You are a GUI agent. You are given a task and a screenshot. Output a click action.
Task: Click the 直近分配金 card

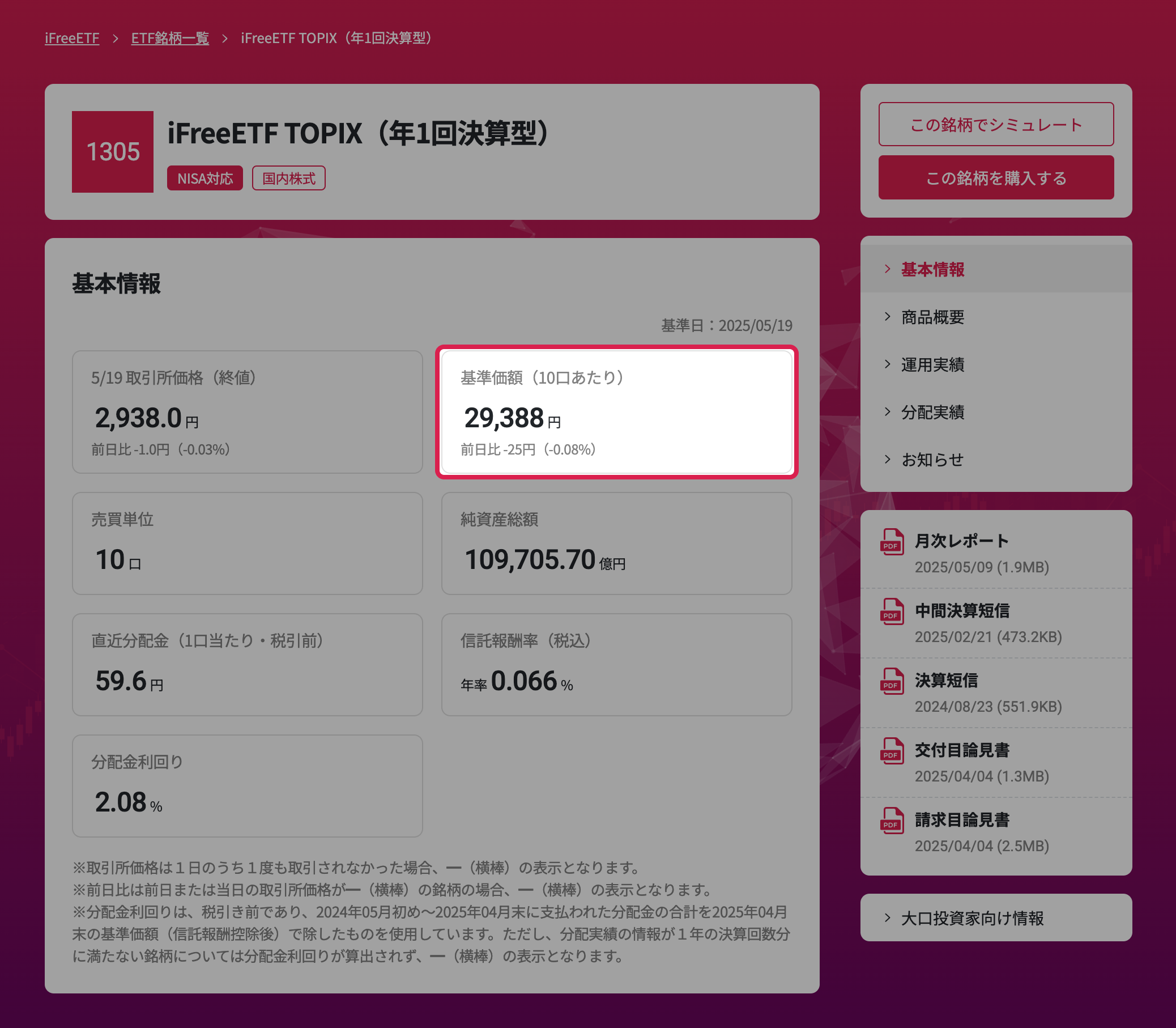(x=247, y=664)
